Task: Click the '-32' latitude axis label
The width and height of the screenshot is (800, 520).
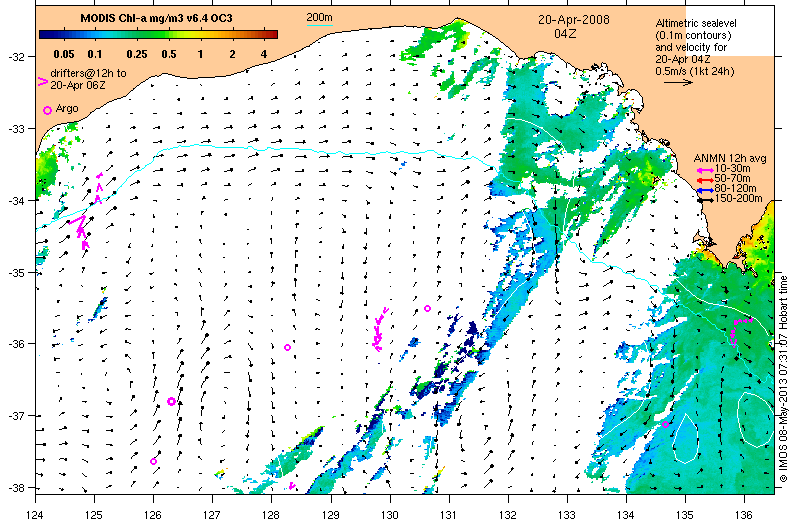Action: pyautogui.click(x=15, y=57)
